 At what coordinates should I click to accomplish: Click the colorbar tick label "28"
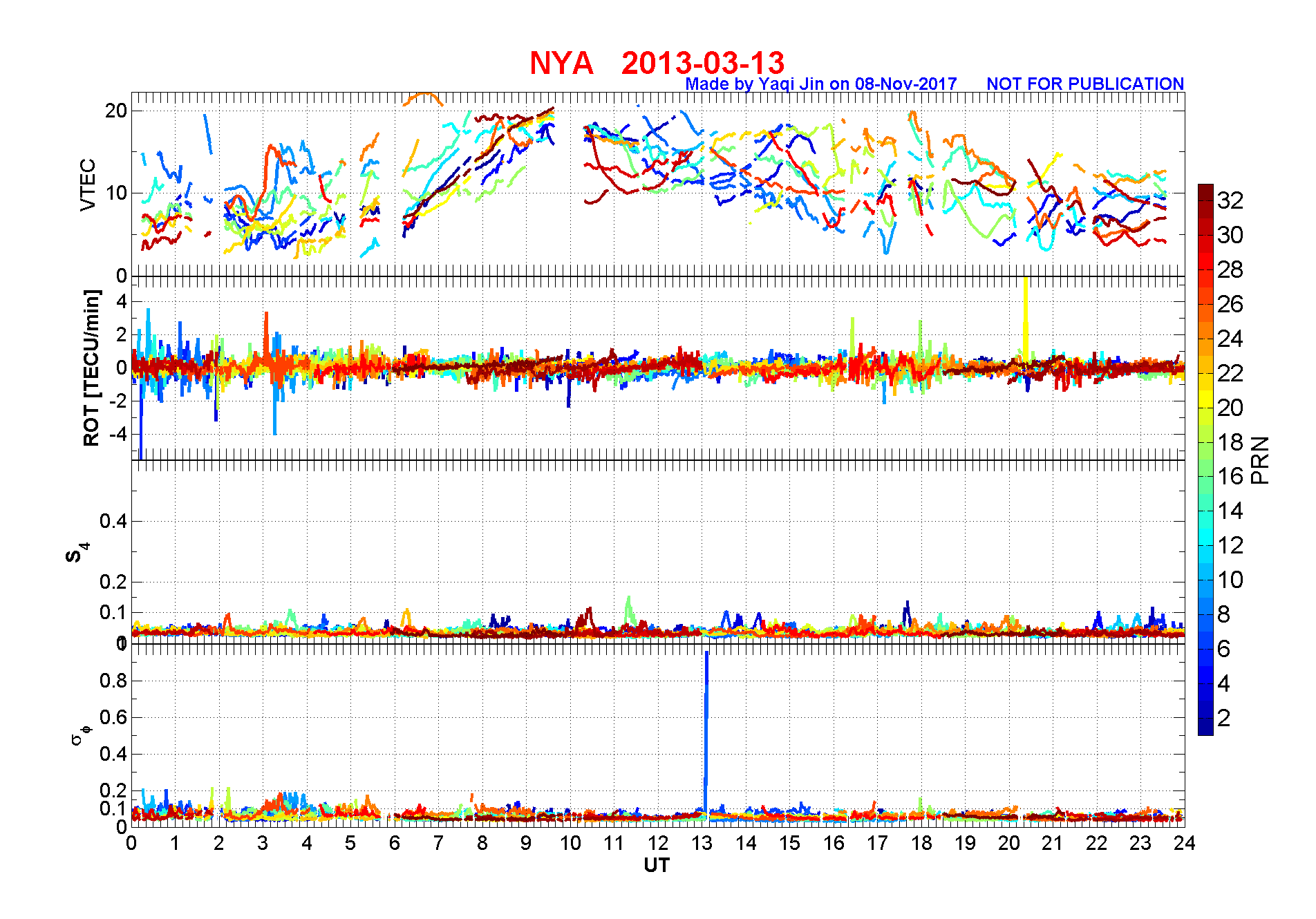coord(1230,269)
